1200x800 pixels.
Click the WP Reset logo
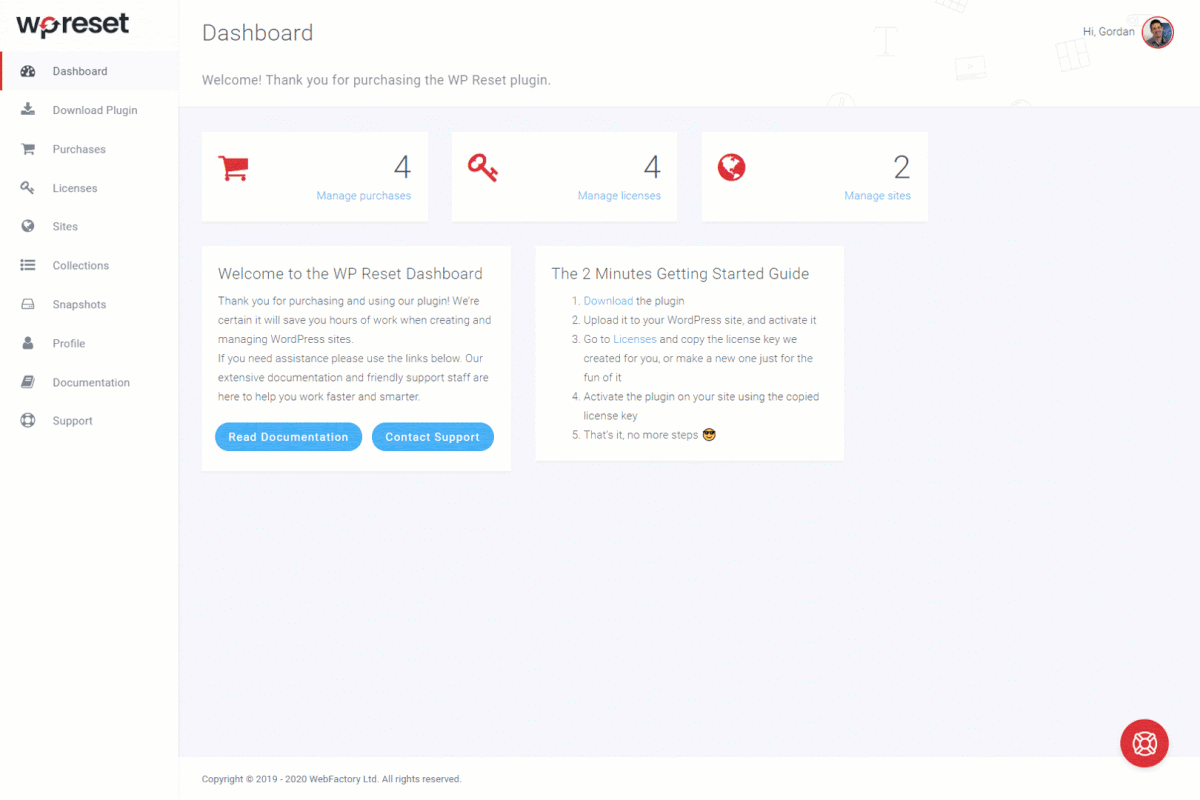(73, 25)
